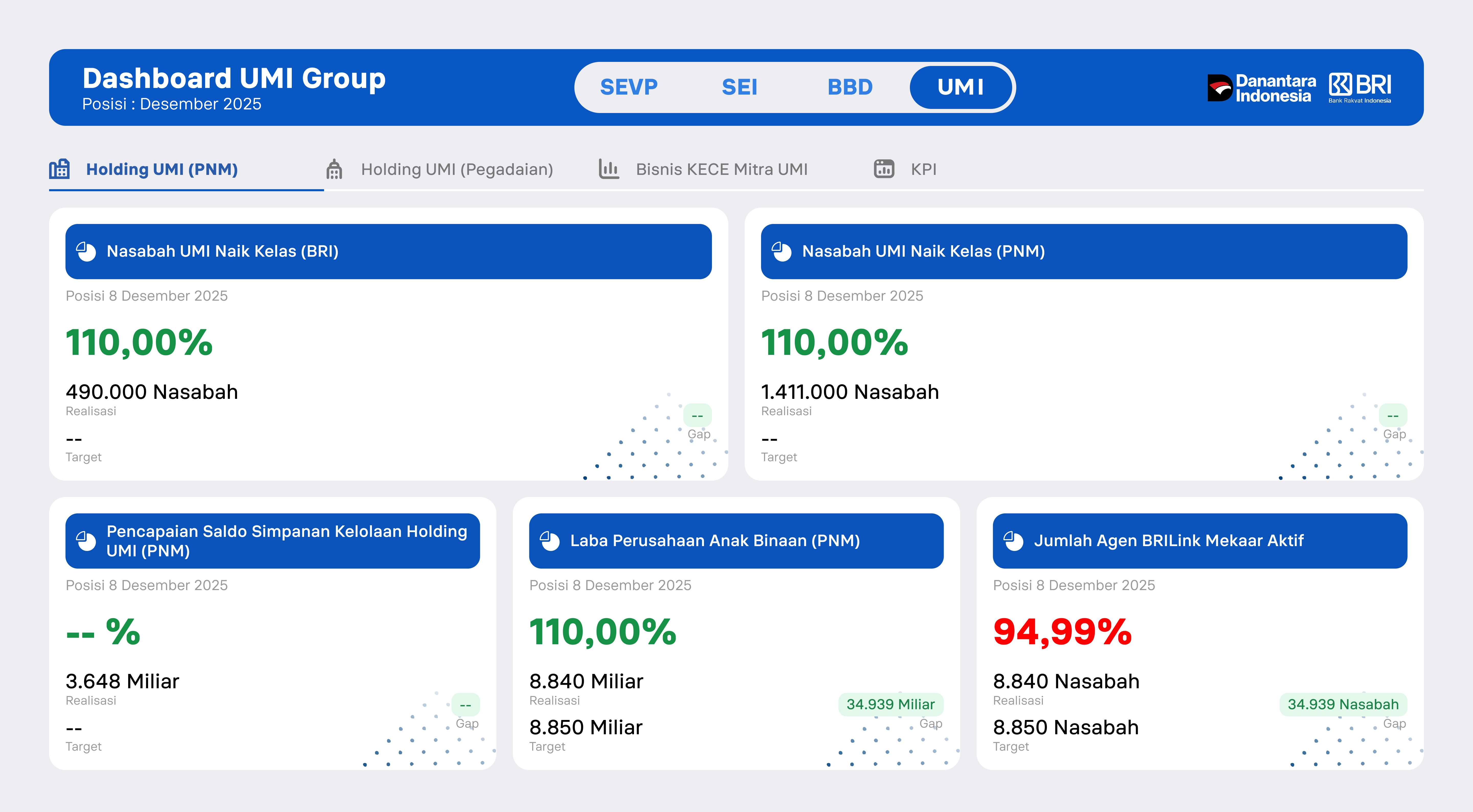Switch to the BBD segment
Viewport: 1473px width, 812px height.
(850, 87)
